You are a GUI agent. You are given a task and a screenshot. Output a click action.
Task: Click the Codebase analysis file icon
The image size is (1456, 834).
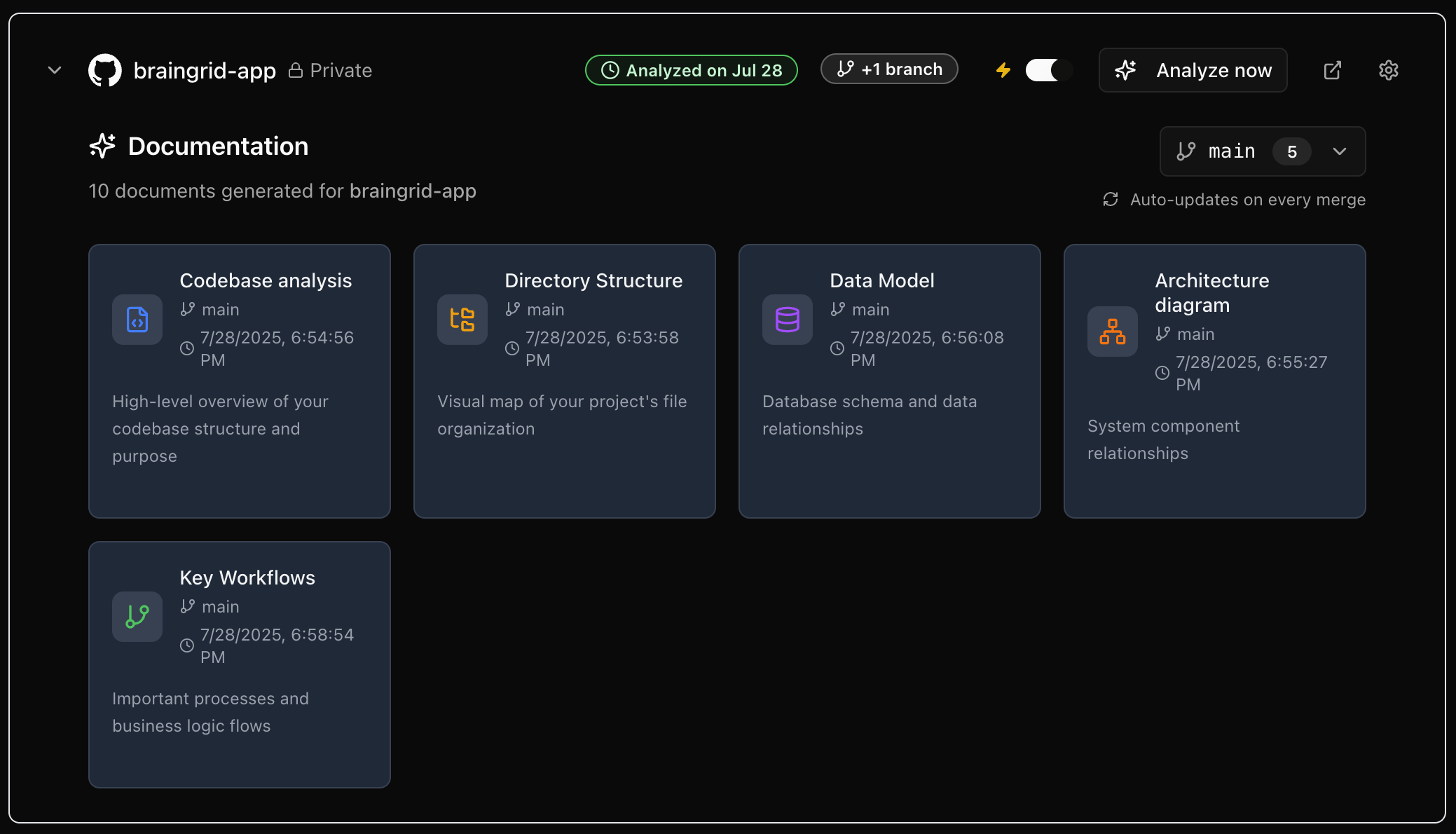(137, 320)
